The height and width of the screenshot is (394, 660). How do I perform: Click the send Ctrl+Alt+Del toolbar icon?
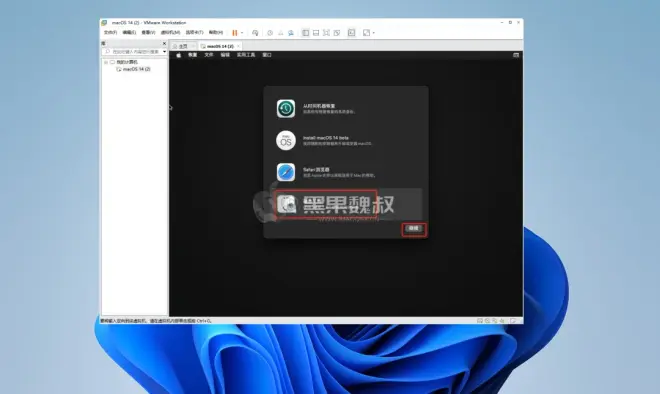pyautogui.click(x=255, y=33)
